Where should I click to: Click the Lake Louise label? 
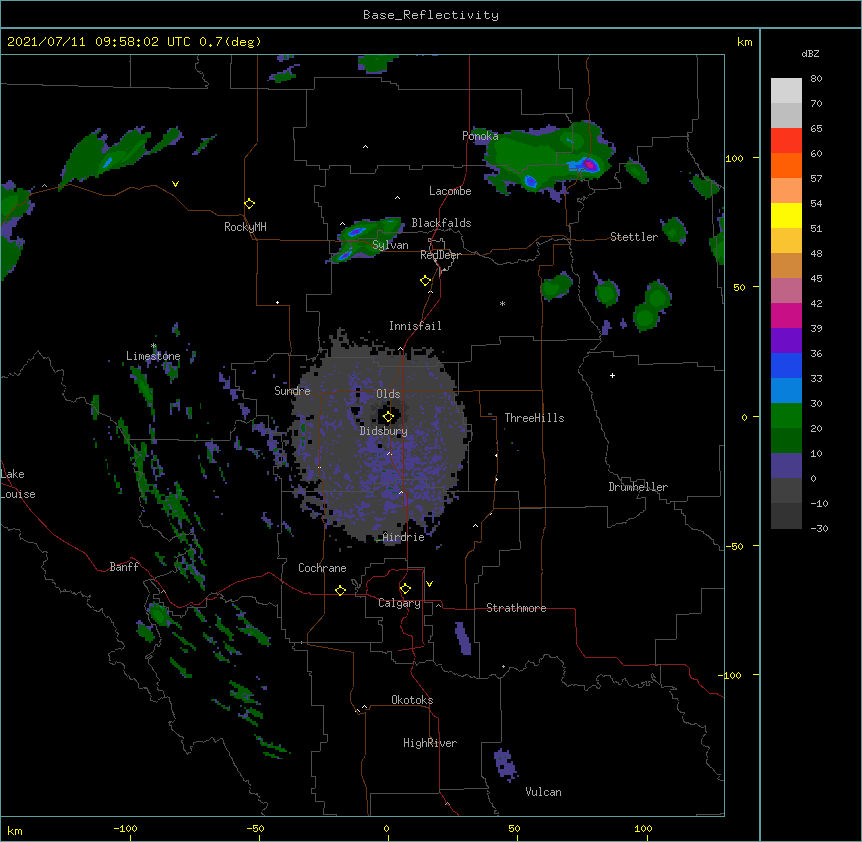tap(18, 484)
